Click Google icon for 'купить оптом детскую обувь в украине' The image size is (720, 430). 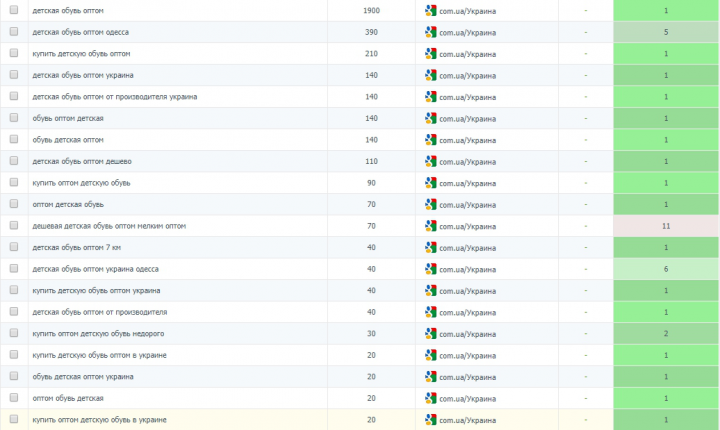point(430,420)
